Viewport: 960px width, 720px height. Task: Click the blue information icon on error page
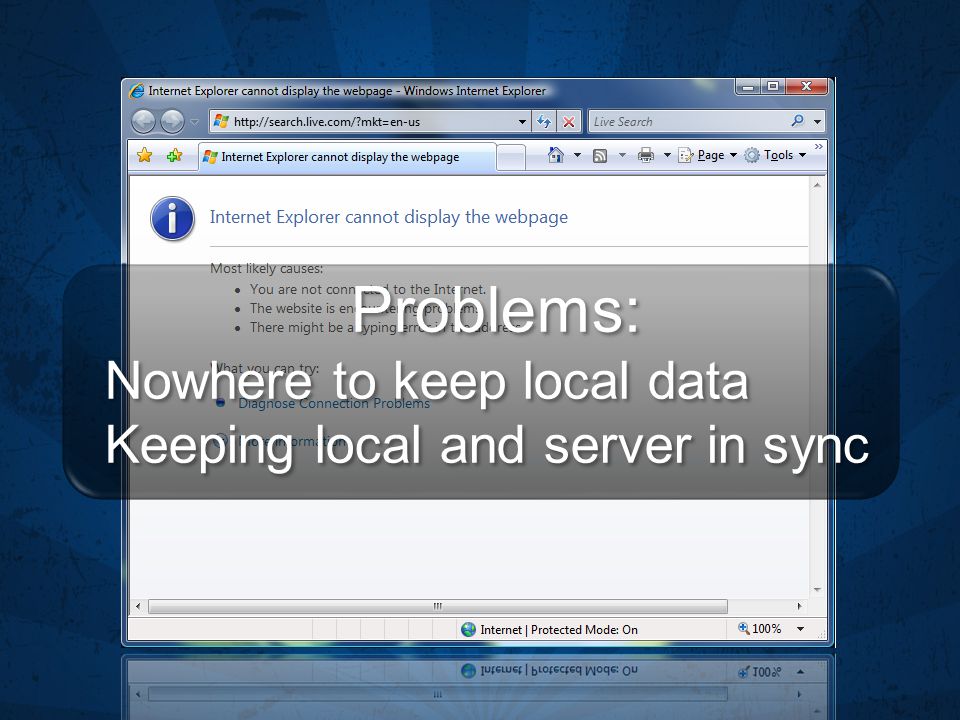pyautogui.click(x=173, y=219)
